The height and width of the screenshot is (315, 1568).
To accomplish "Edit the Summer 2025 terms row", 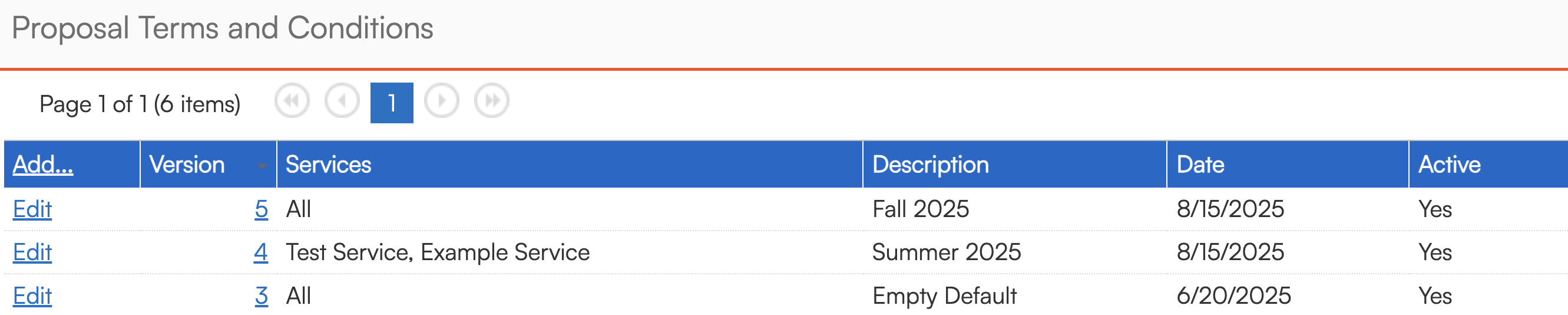I will click(32, 252).
